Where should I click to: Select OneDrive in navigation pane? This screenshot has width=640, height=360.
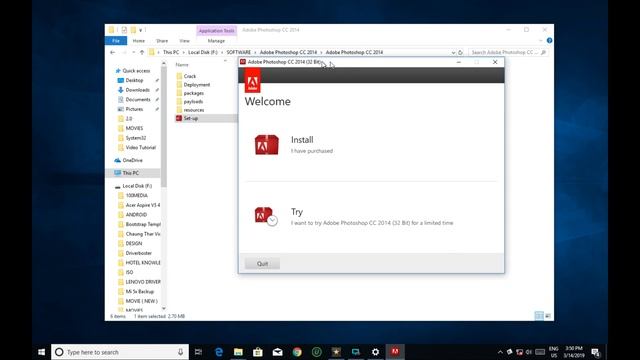132,160
